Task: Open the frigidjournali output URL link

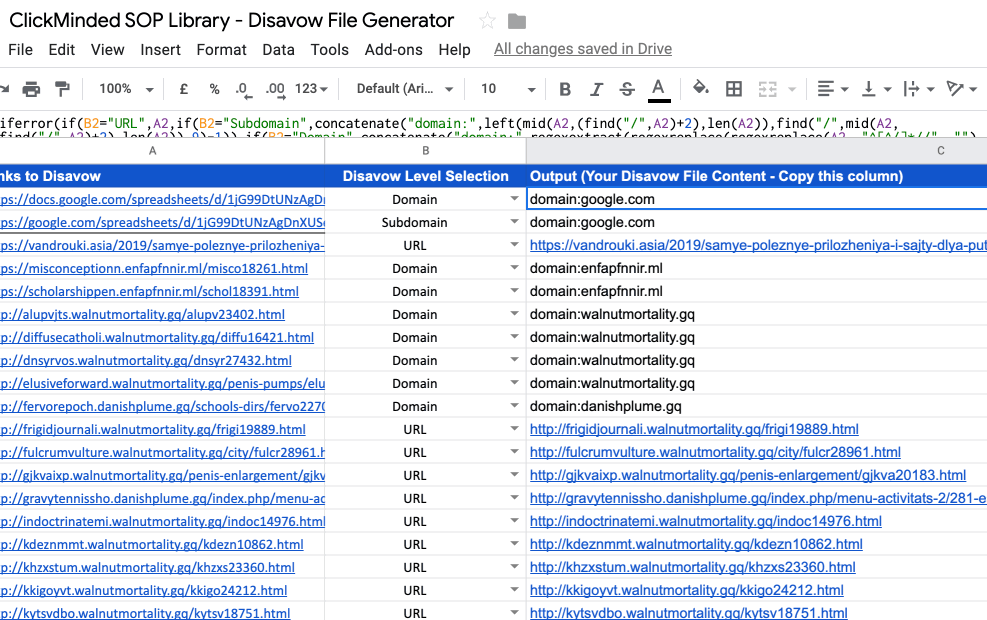Action: pyautogui.click(x=694, y=430)
